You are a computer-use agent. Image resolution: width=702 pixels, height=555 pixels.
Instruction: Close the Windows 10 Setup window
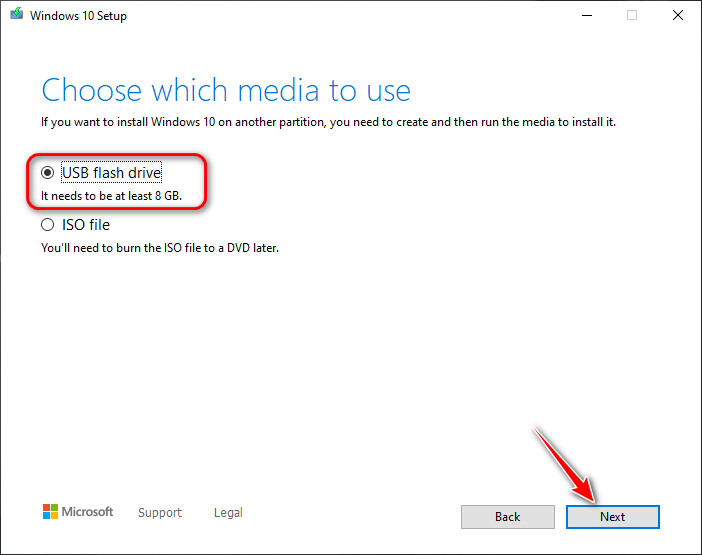coord(678,15)
